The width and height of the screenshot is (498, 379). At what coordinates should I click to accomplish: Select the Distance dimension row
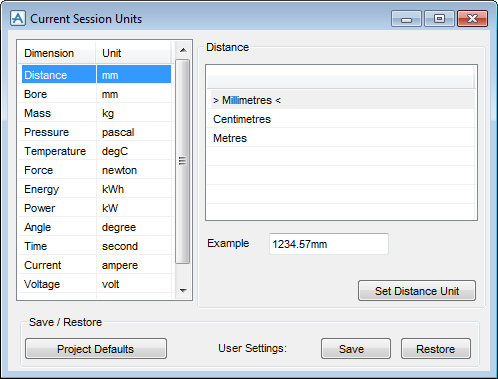click(96, 74)
